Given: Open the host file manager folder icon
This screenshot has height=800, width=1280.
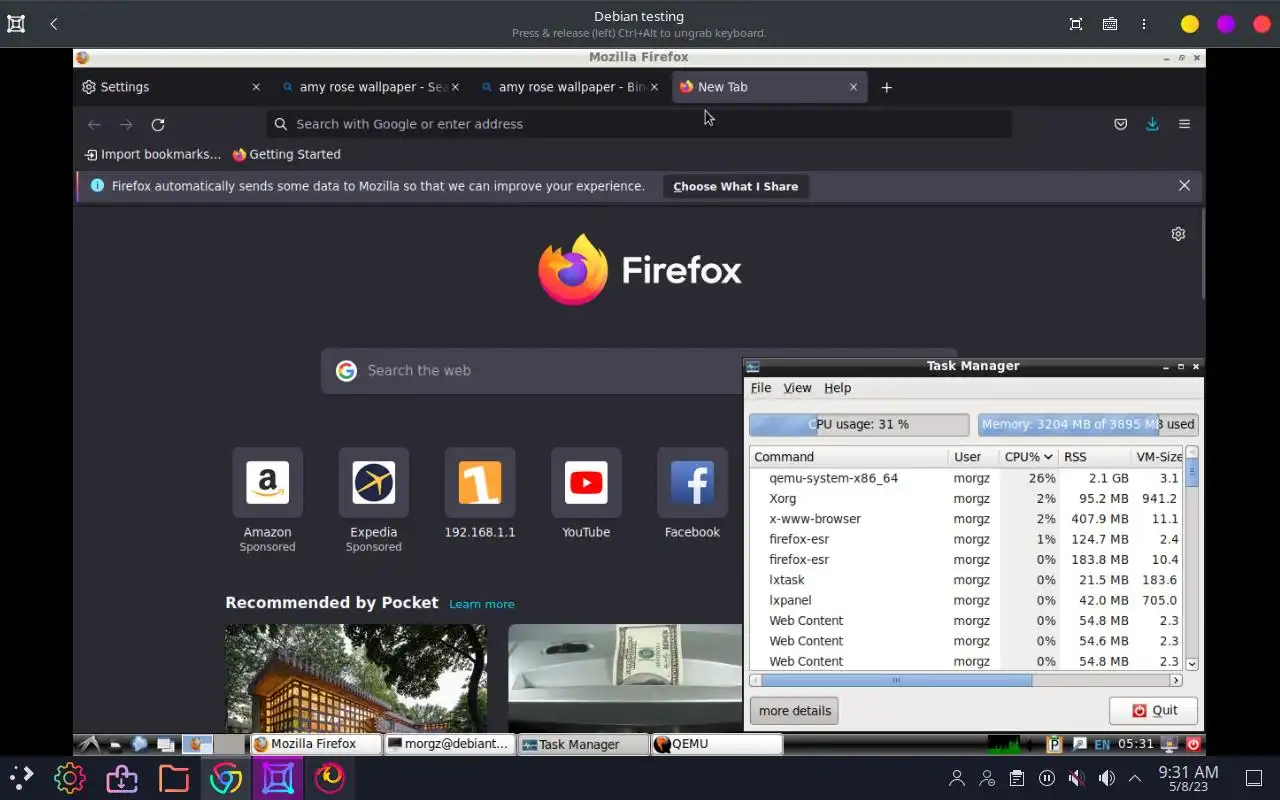Looking at the screenshot, I should [173, 778].
